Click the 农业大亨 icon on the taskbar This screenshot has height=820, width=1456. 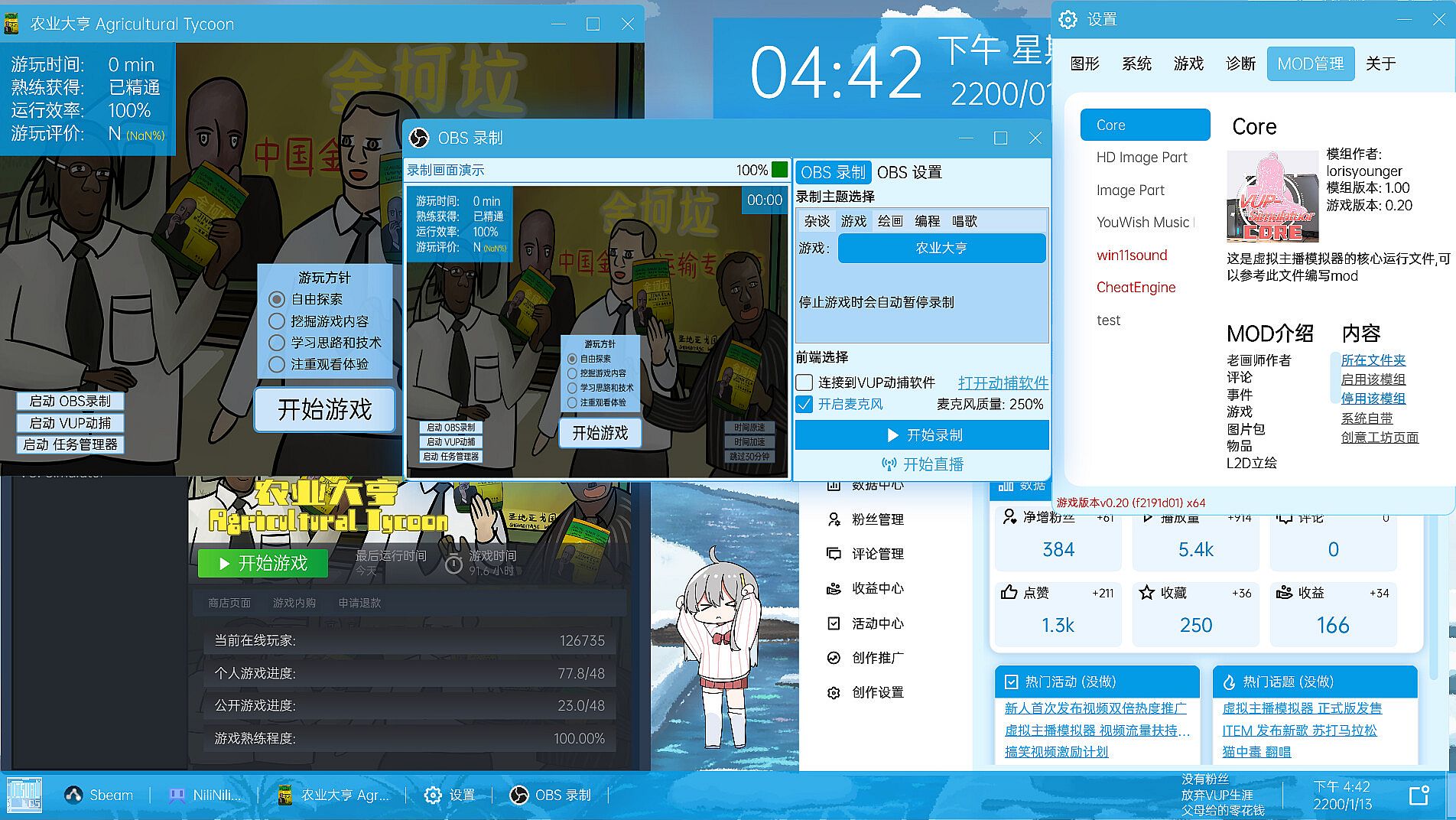click(285, 796)
